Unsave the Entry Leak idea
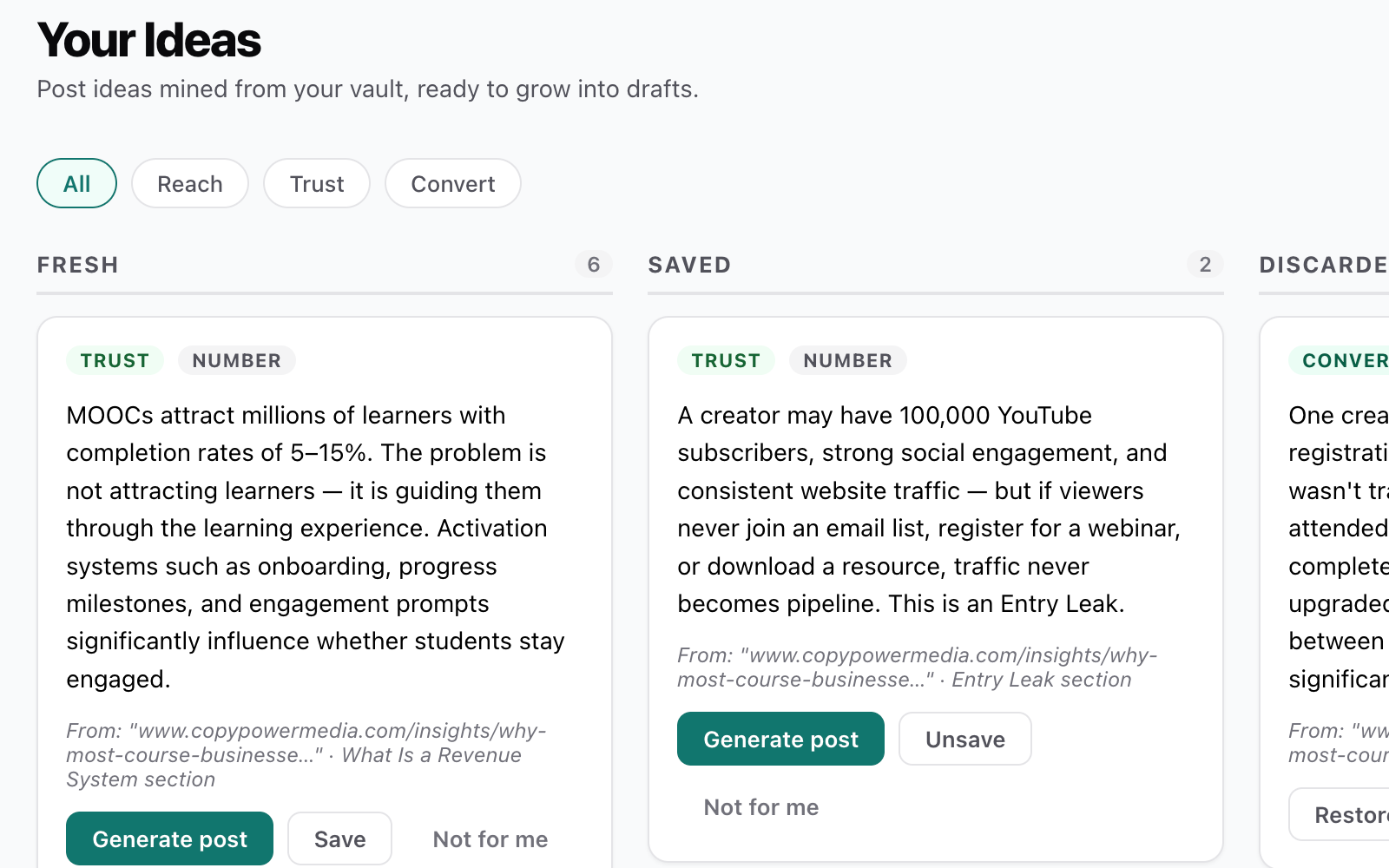 click(x=964, y=739)
